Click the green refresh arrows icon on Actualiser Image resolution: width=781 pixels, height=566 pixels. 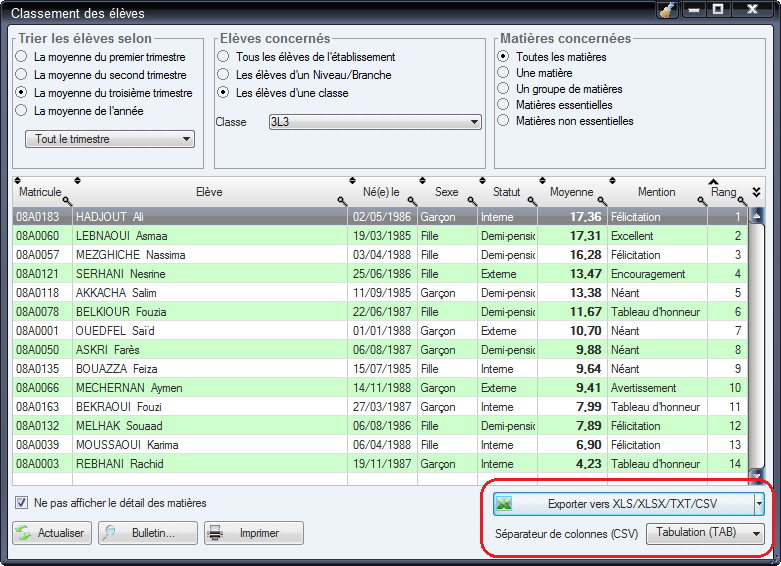point(23,533)
